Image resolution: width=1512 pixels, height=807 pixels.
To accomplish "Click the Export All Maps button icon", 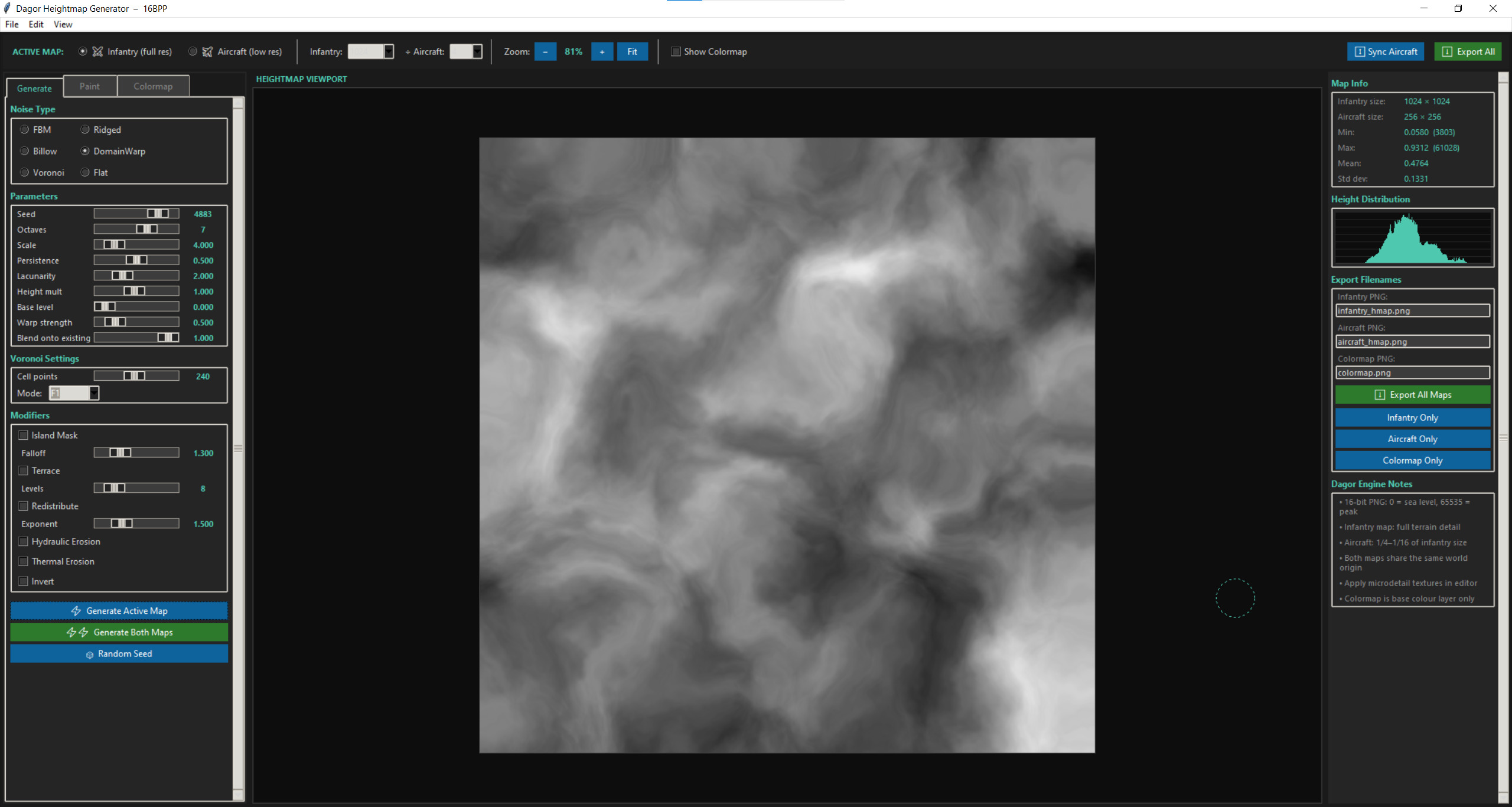I will tap(1380, 395).
